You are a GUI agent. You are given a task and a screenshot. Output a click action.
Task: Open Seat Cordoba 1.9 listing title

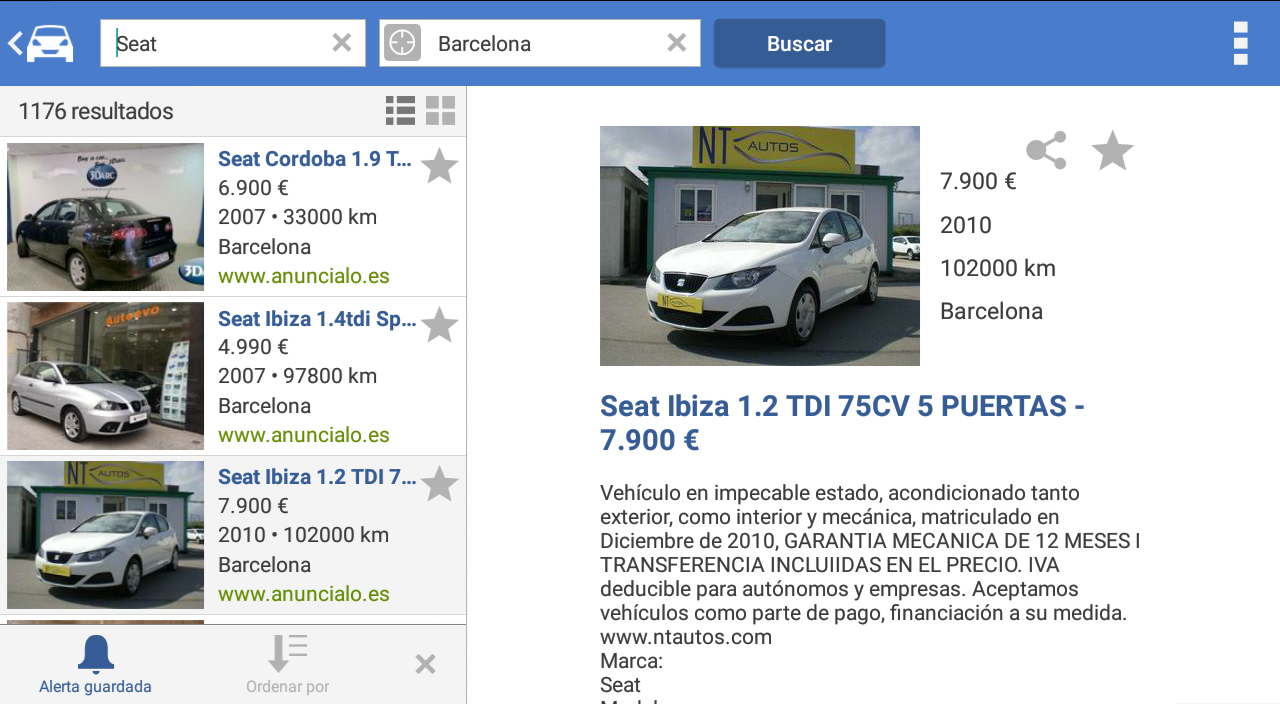tap(315, 158)
